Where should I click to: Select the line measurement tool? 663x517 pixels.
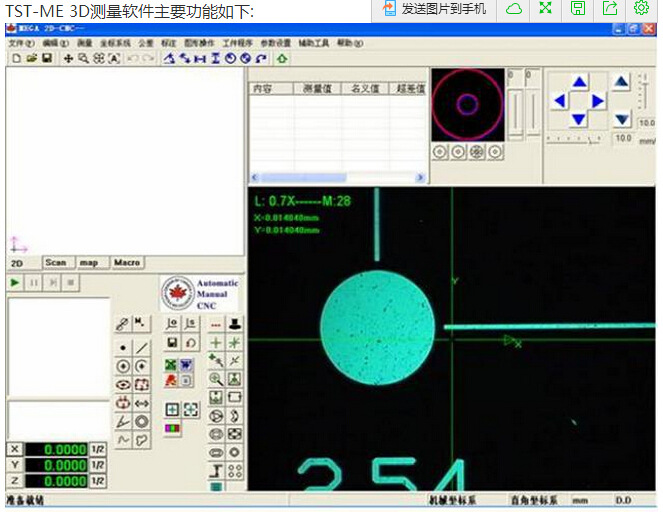coord(142,348)
